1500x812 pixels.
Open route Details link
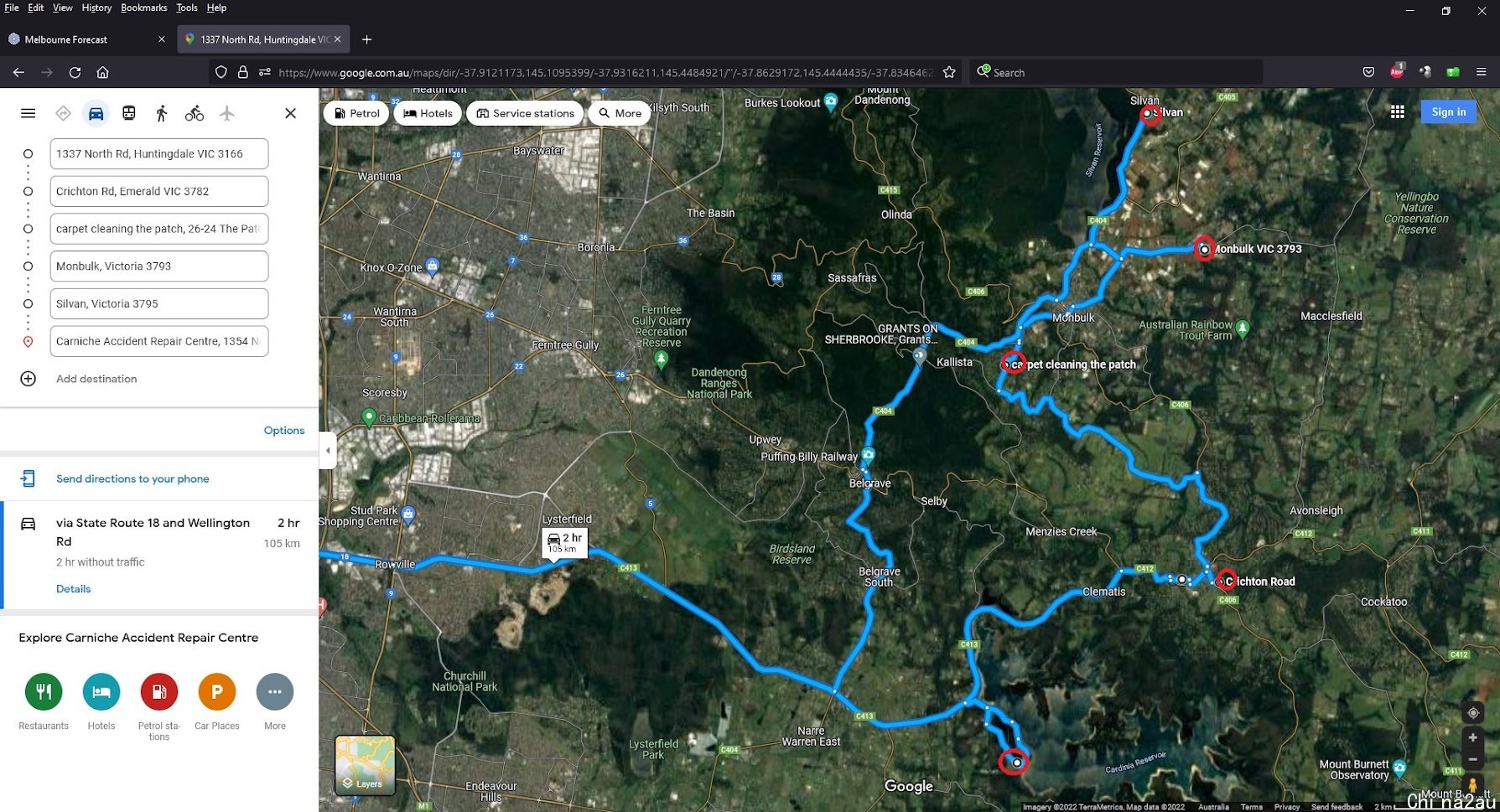73,588
